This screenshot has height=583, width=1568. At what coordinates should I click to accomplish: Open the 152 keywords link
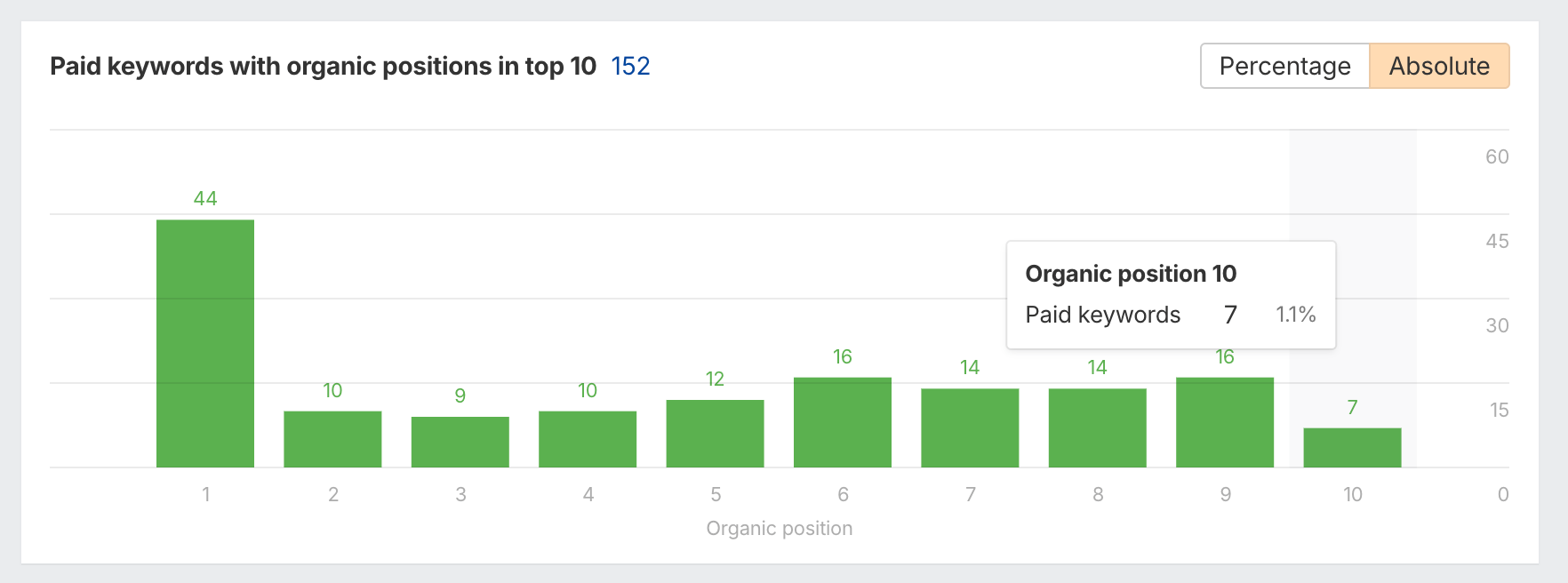click(x=630, y=66)
